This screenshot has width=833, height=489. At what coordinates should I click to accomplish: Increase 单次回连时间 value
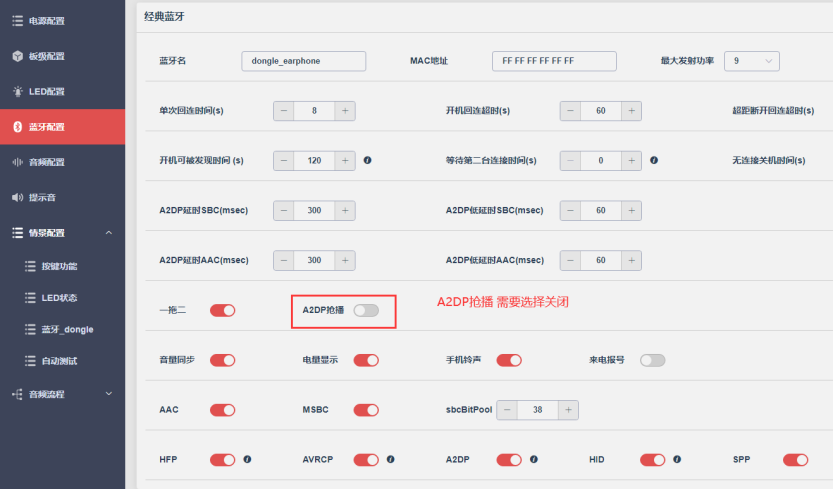point(345,111)
